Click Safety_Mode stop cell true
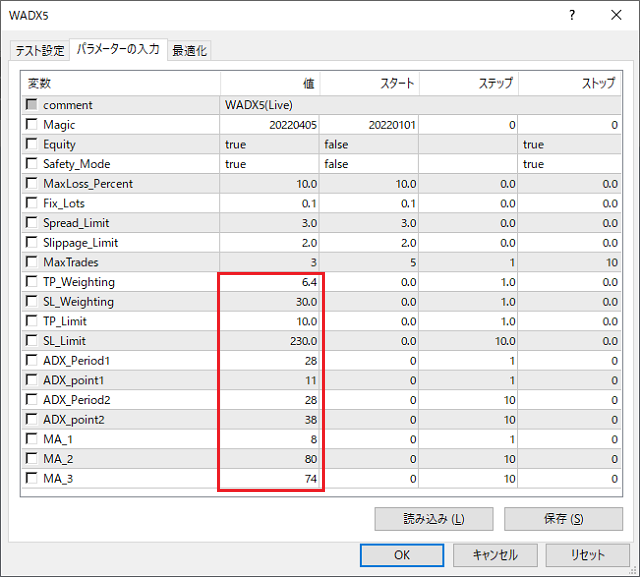The width and height of the screenshot is (640, 577). pyautogui.click(x=570, y=164)
